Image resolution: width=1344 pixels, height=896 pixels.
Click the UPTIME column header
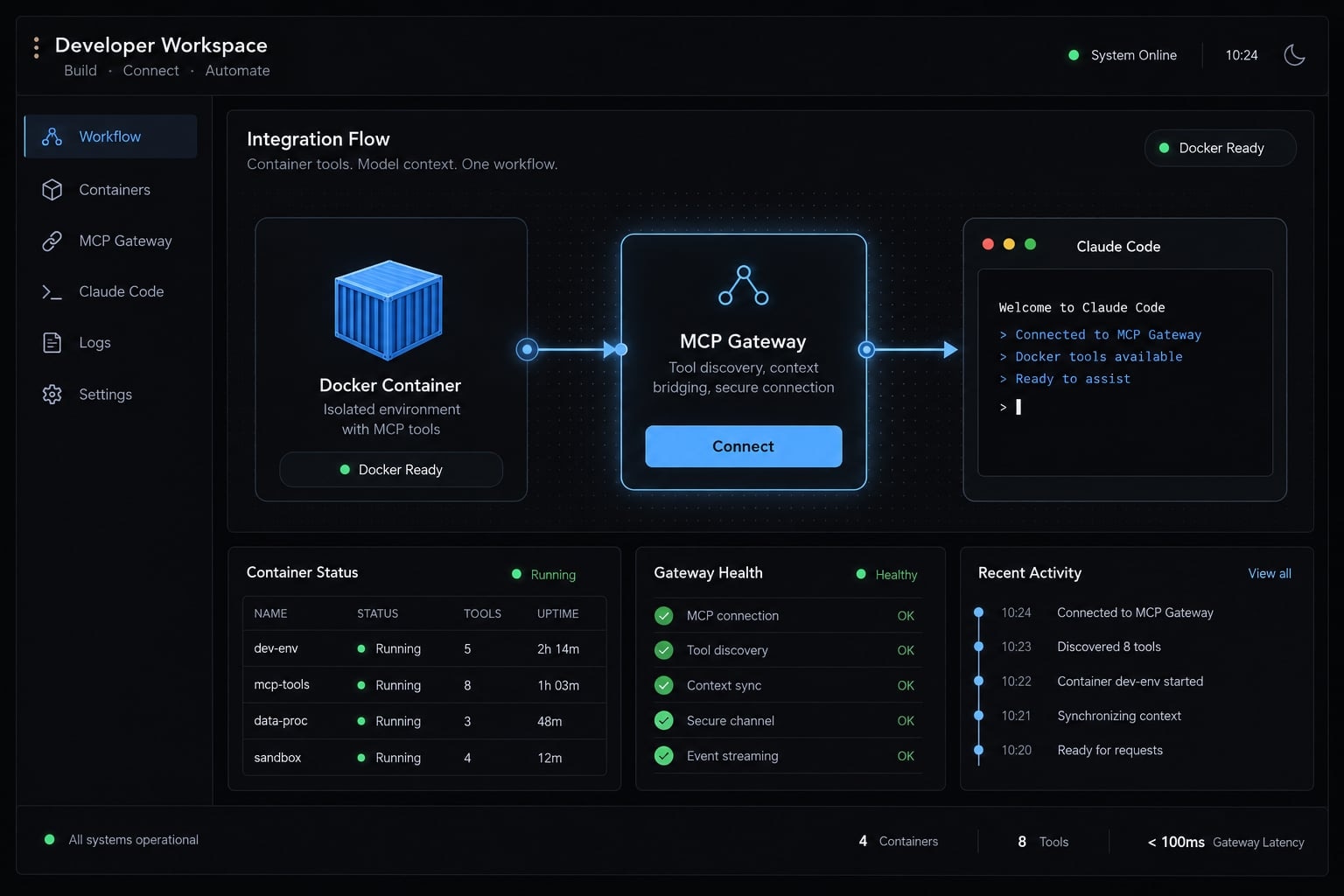pos(558,613)
